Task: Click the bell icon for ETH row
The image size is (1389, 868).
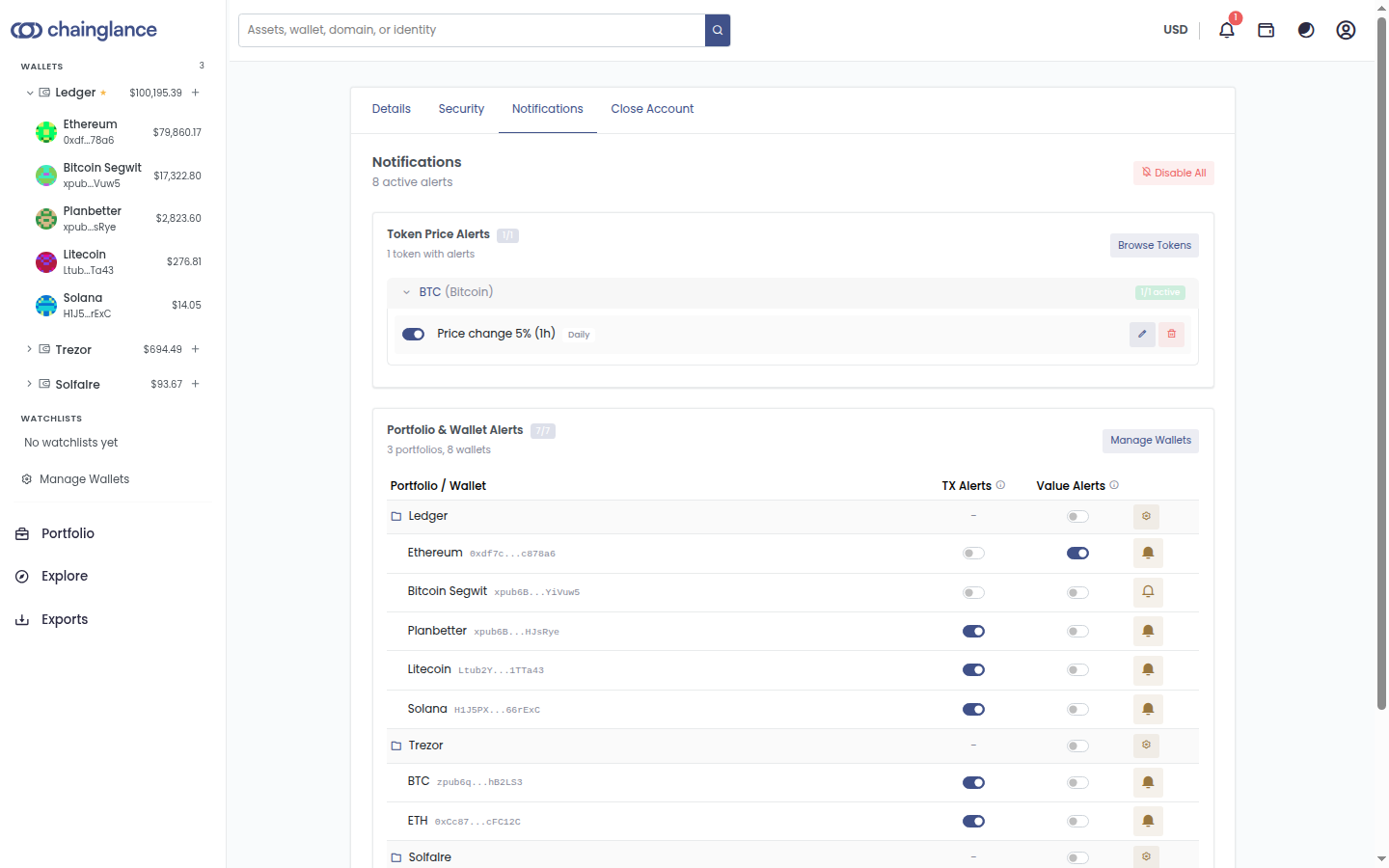Action: point(1148,821)
